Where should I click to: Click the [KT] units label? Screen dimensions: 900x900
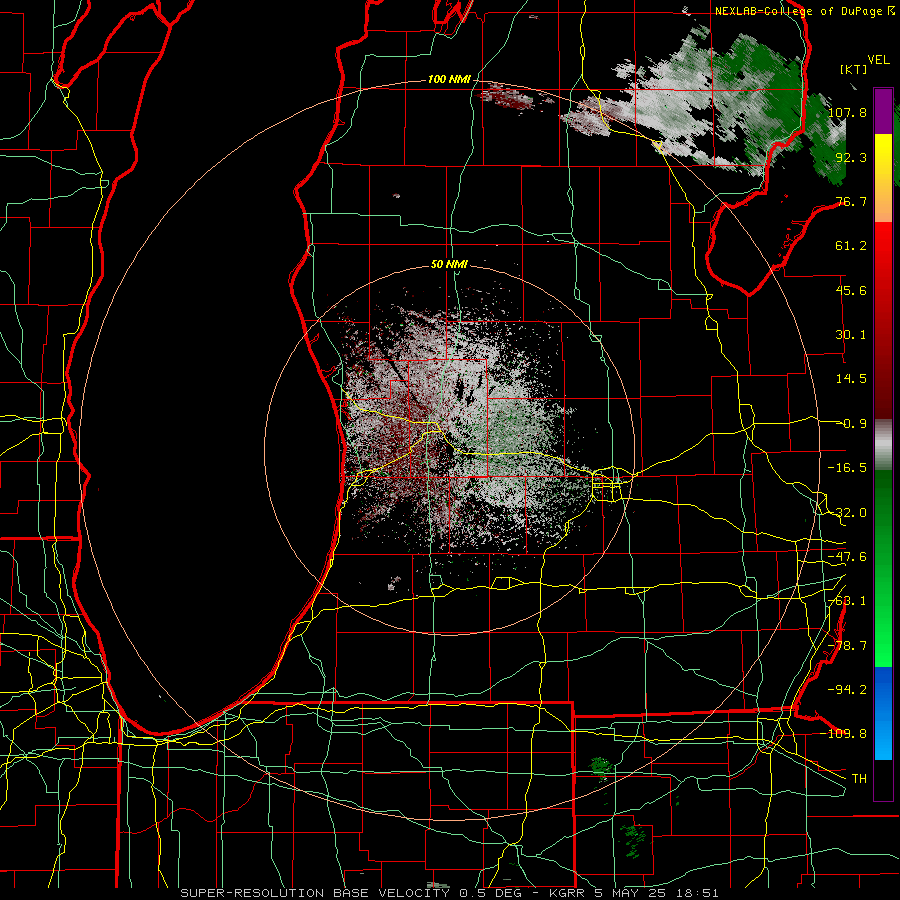pos(853,69)
